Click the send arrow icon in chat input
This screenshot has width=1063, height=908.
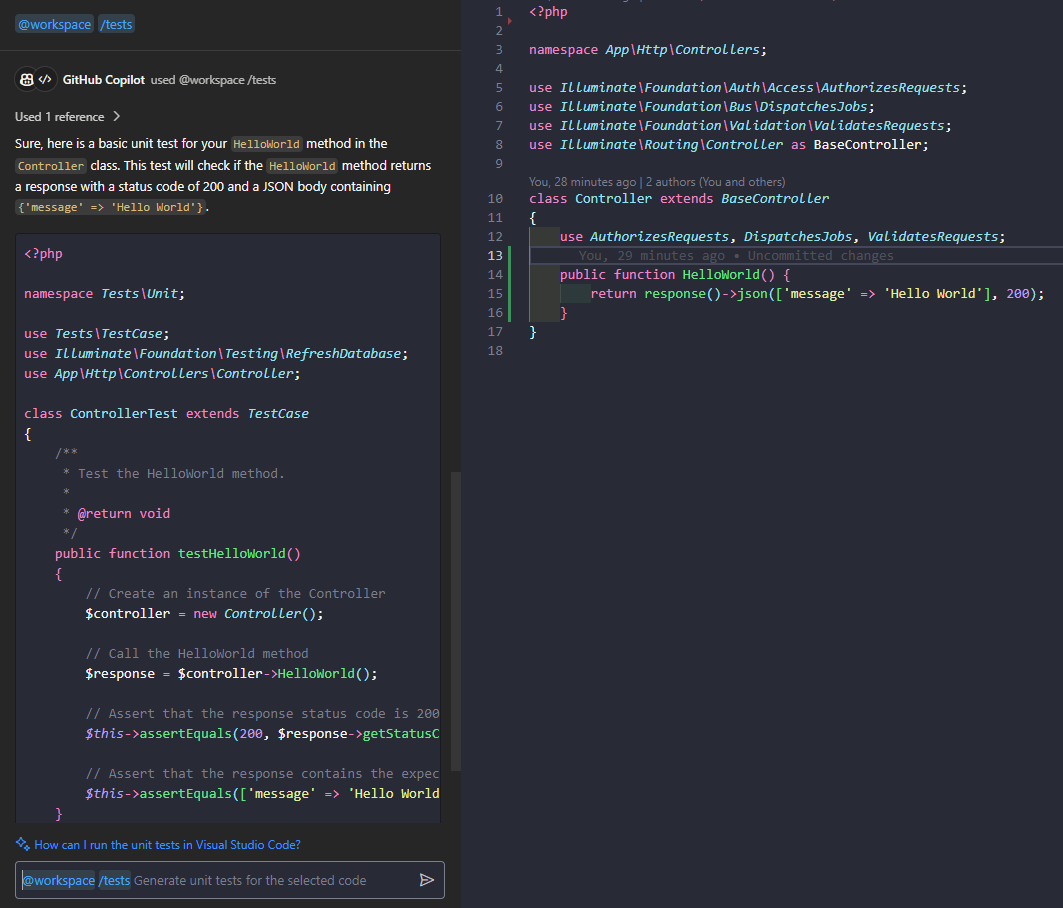point(427,880)
